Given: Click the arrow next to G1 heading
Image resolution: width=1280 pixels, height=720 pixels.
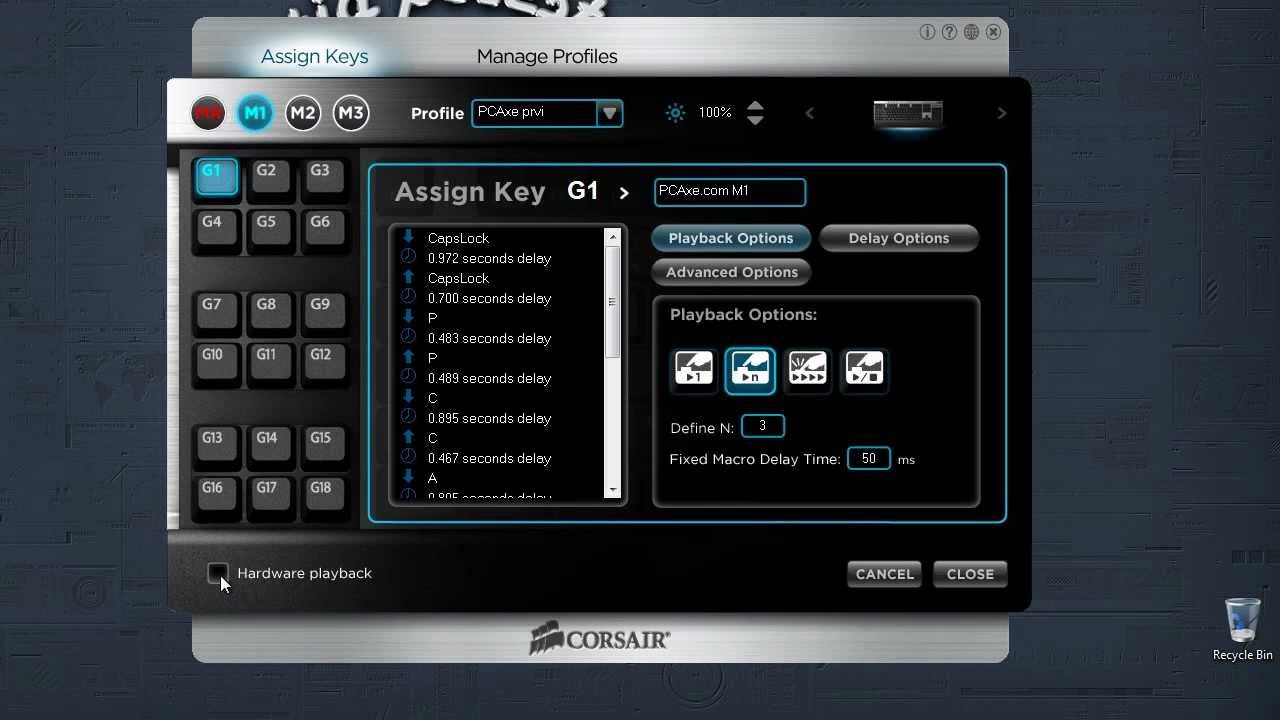Looking at the screenshot, I should [x=624, y=193].
